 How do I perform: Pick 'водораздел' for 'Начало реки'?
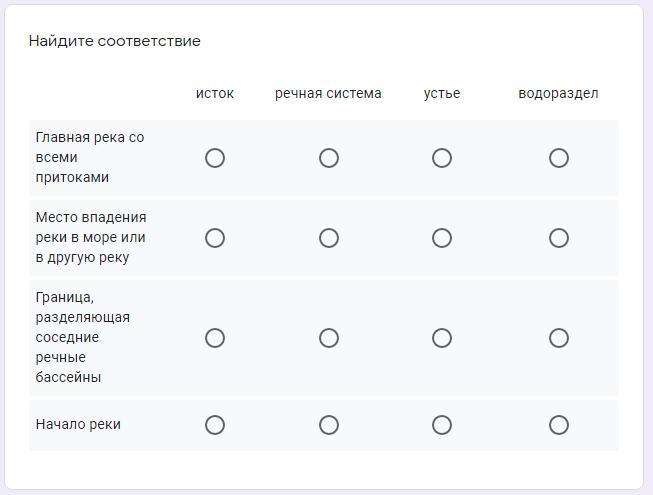[x=558, y=425]
